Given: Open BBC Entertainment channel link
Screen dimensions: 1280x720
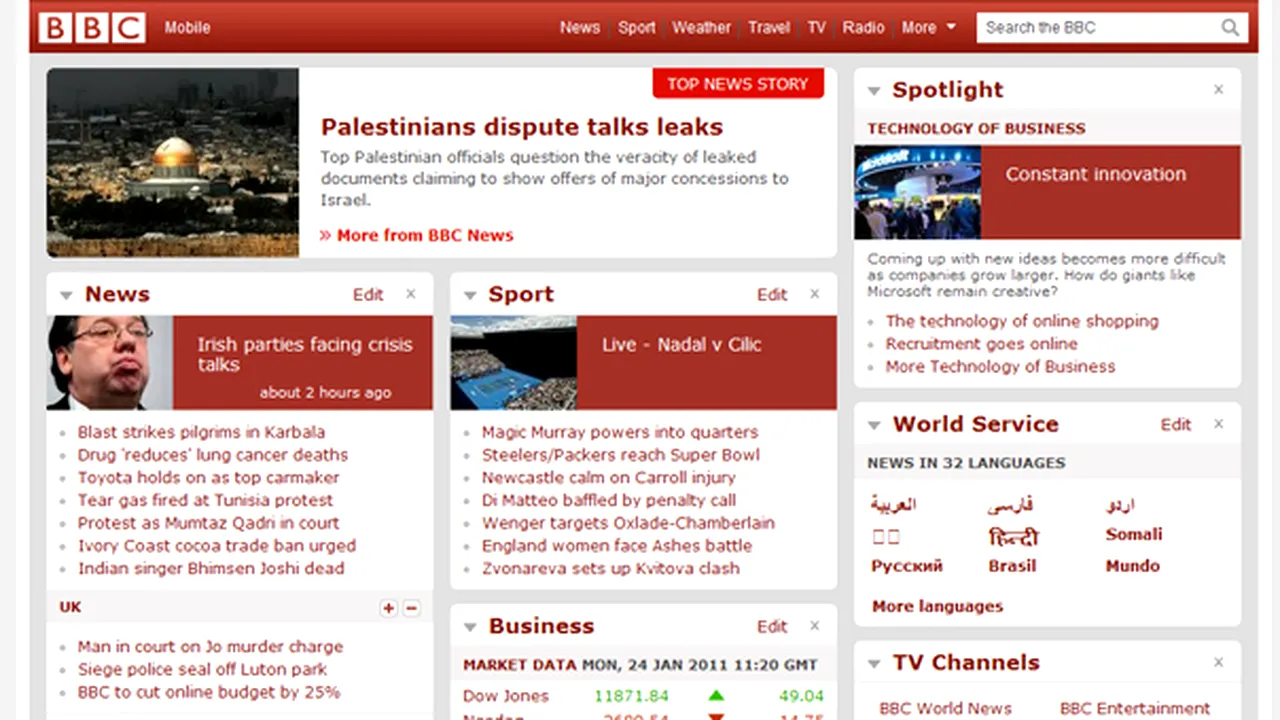Looking at the screenshot, I should coord(1135,708).
